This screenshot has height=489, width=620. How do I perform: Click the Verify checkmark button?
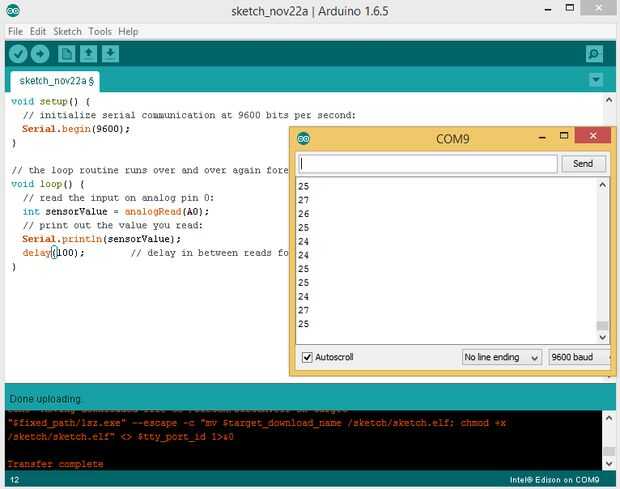[18, 54]
